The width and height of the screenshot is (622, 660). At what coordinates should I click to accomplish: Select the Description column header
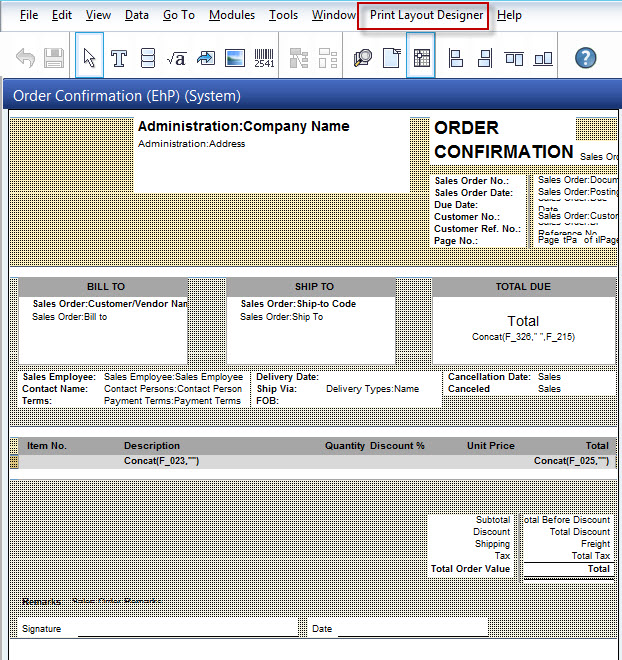point(152,446)
